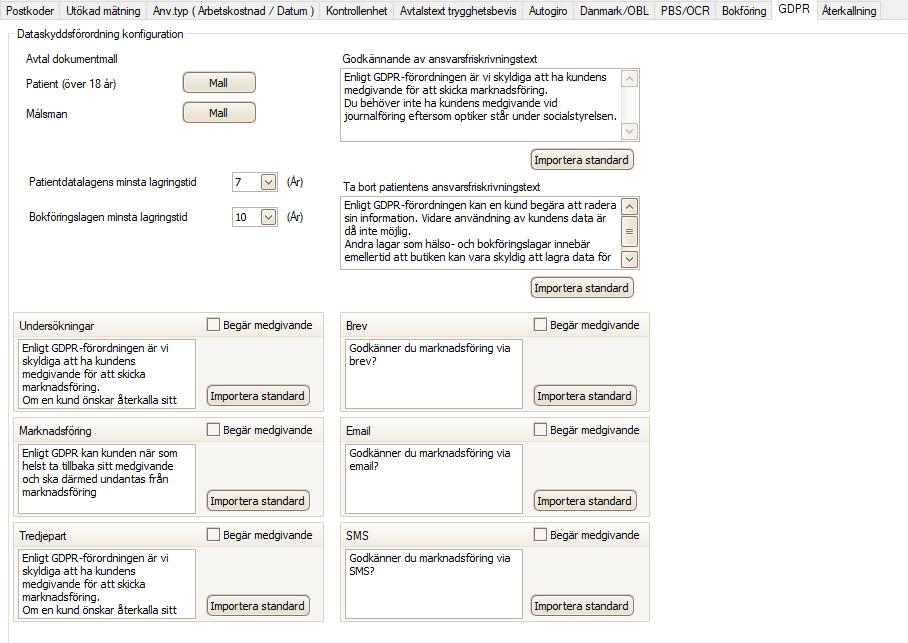This screenshot has width=908, height=643.
Task: Expand Patientdatalagens minsta lagringstid dropdown
Action: click(268, 182)
